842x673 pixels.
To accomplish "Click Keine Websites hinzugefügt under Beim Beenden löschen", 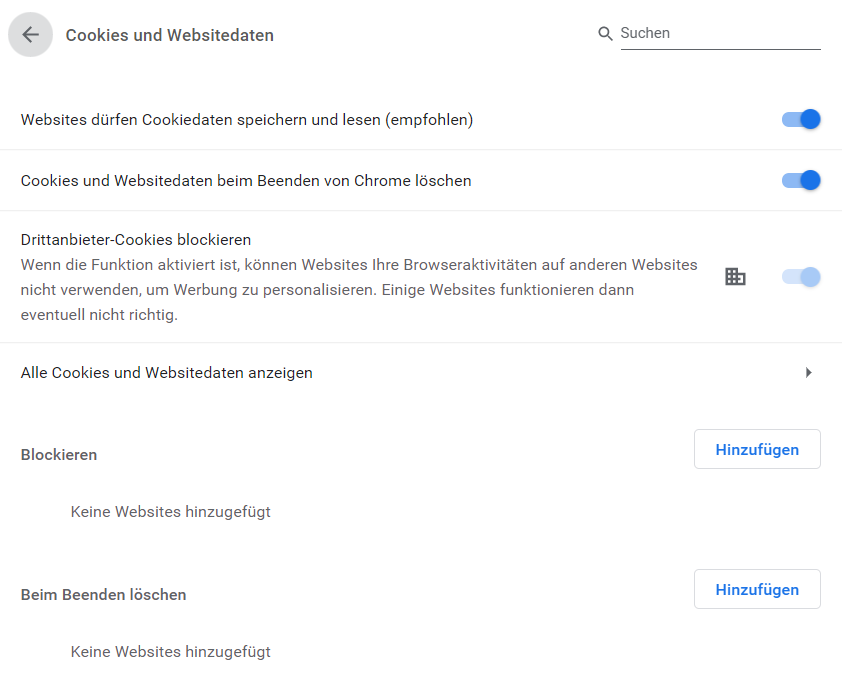I will tap(171, 652).
